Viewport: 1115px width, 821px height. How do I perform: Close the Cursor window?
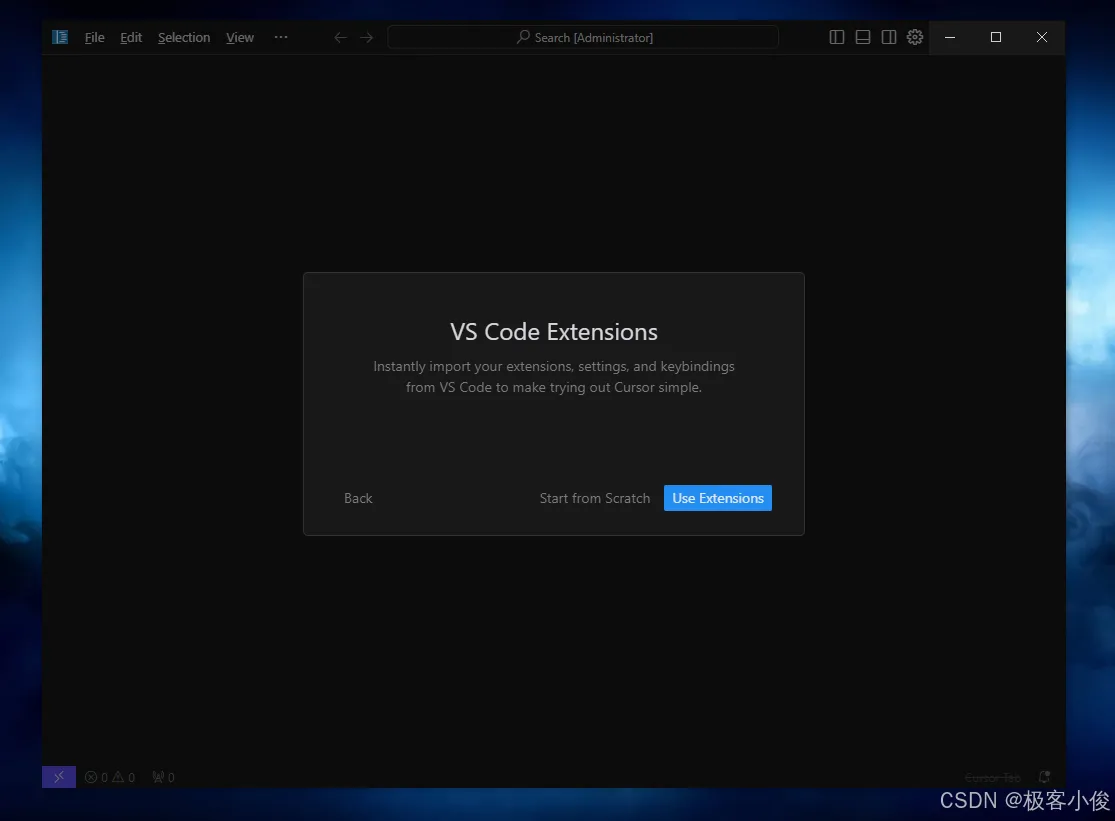(x=1042, y=37)
